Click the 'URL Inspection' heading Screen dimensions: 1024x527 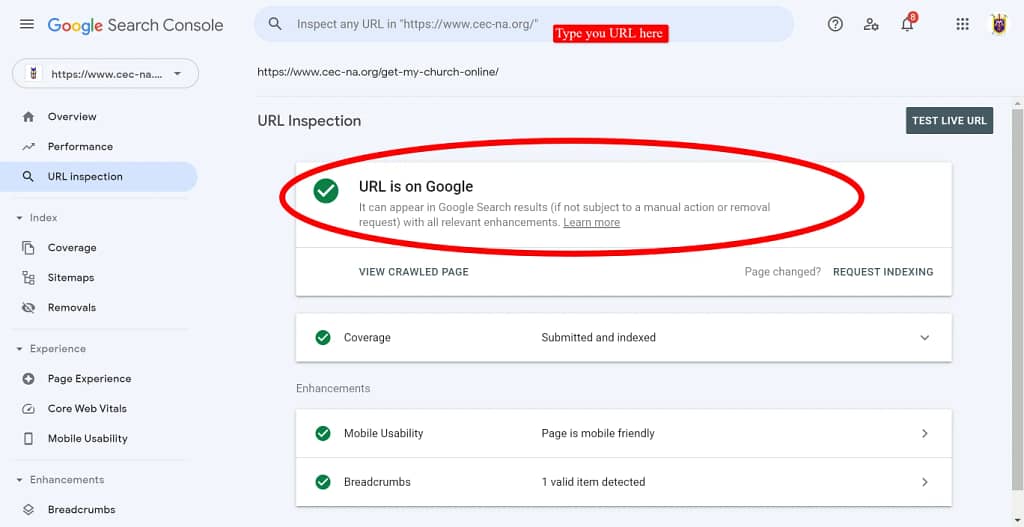(x=309, y=121)
